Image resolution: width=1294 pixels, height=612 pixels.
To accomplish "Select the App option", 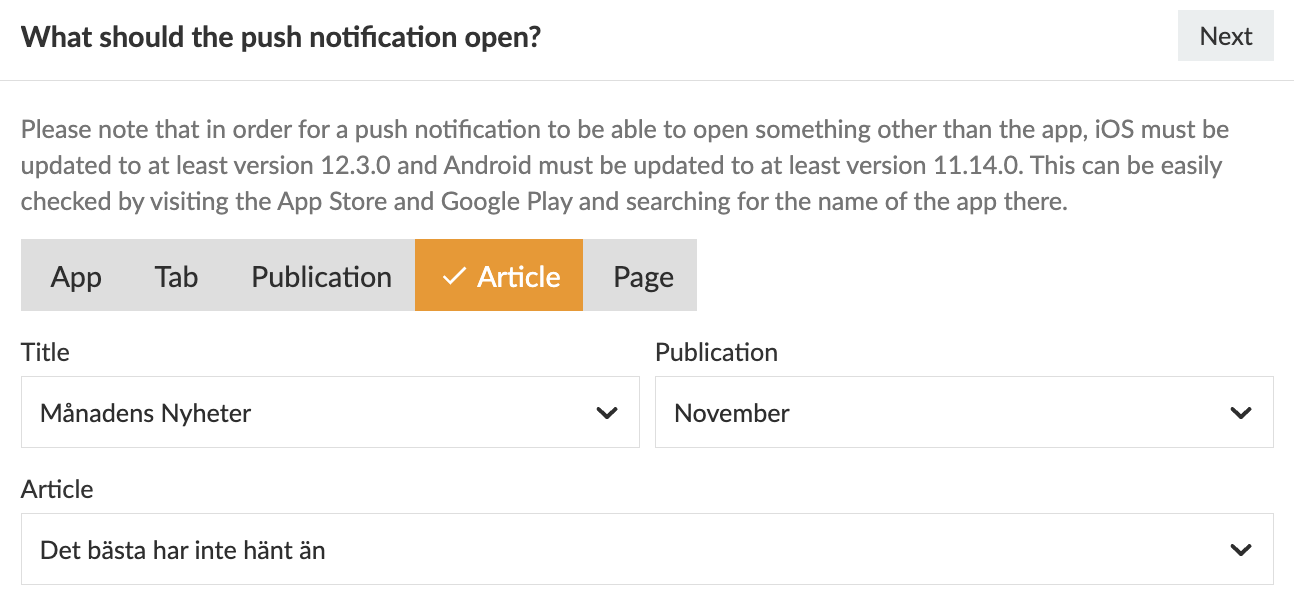I will (76, 276).
